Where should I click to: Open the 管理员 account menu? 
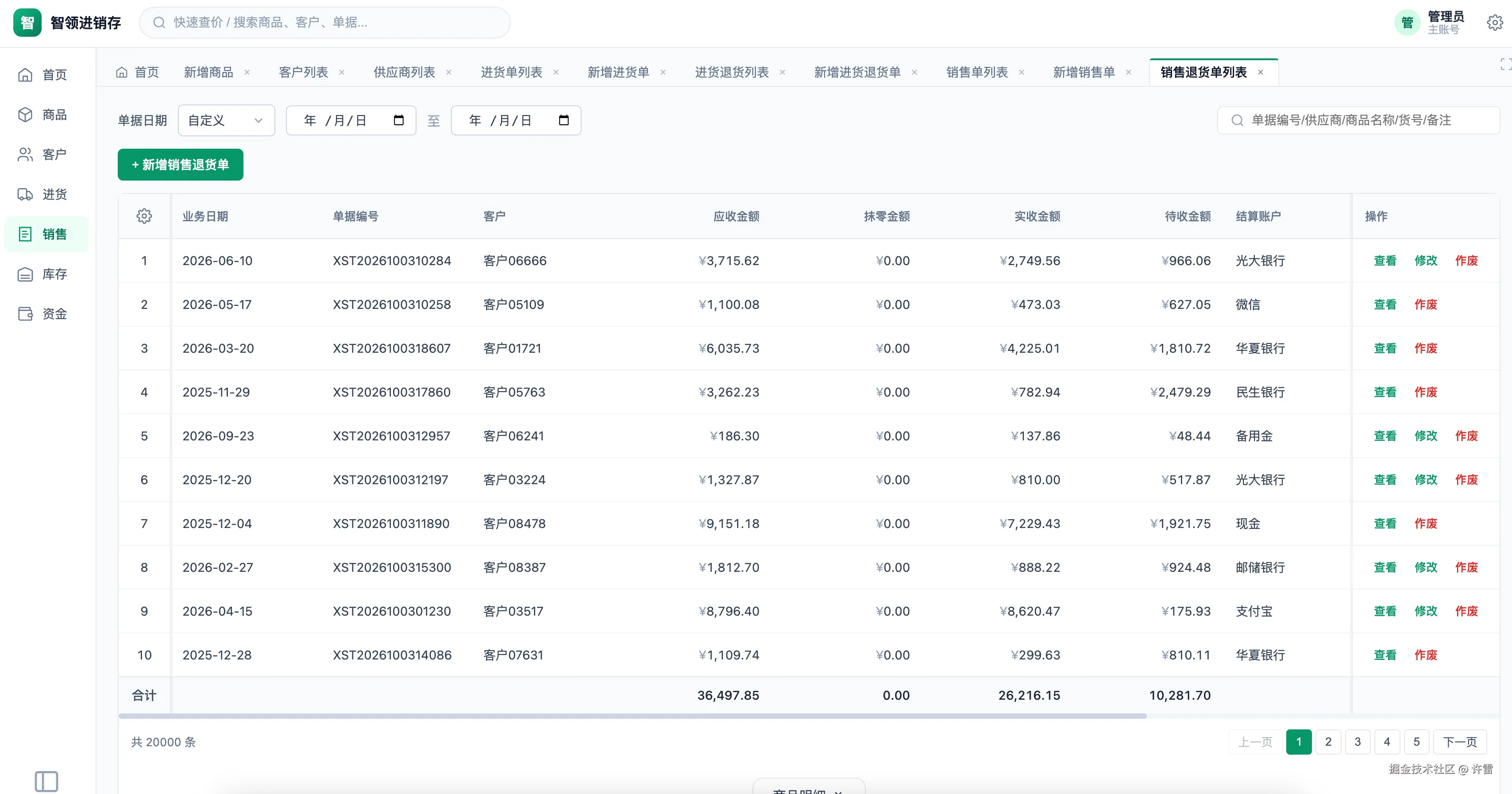pos(1431,22)
